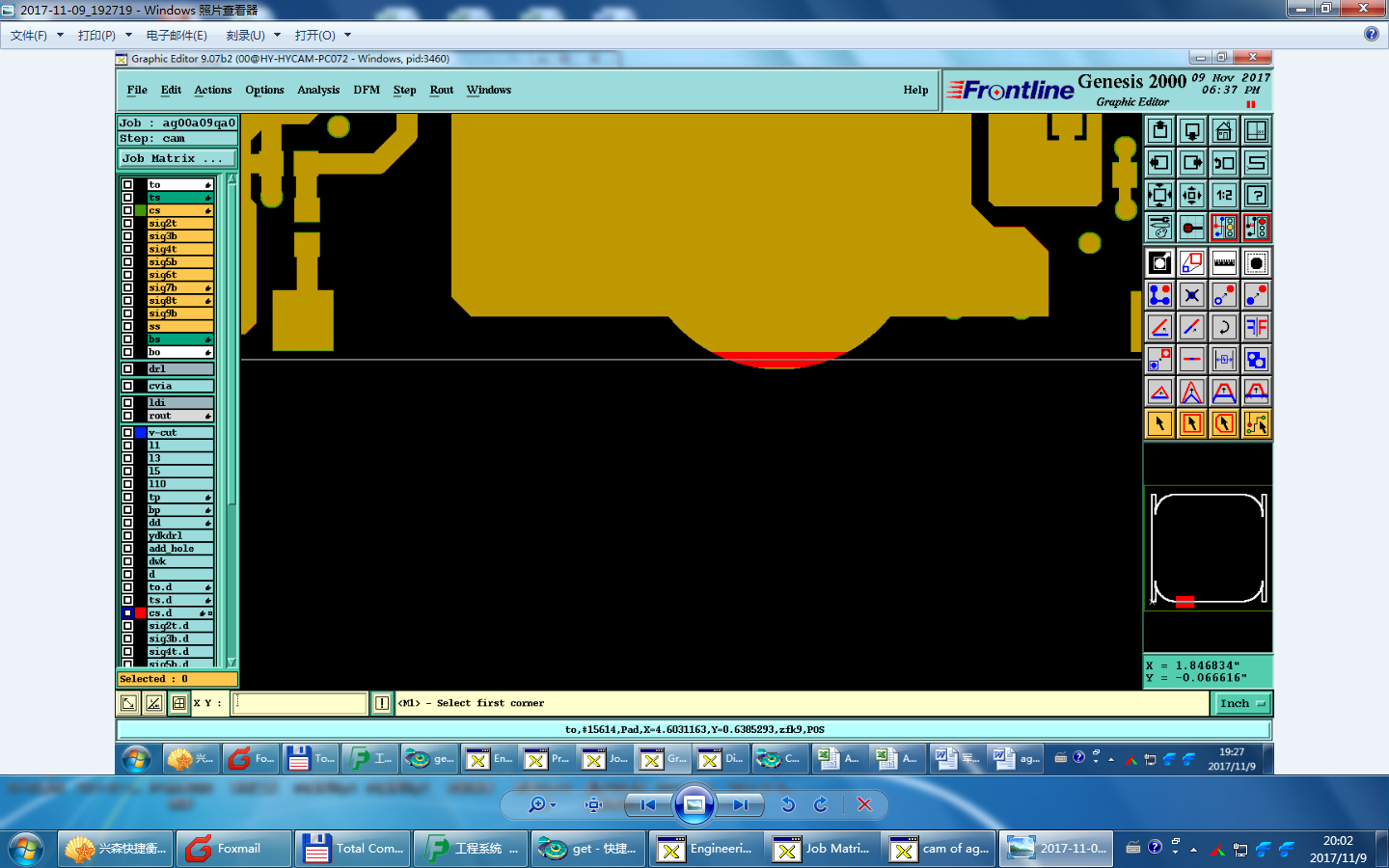The image size is (1389, 868).
Task: Click 电子邮件(E) in photo viewer
Action: click(x=177, y=35)
